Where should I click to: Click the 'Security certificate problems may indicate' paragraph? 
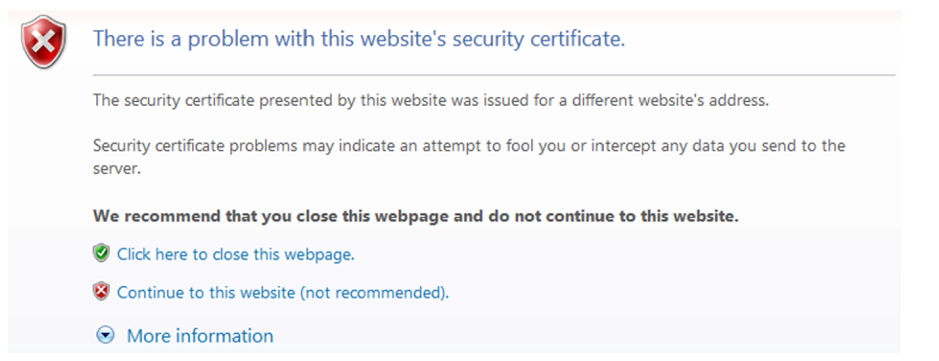tap(469, 157)
